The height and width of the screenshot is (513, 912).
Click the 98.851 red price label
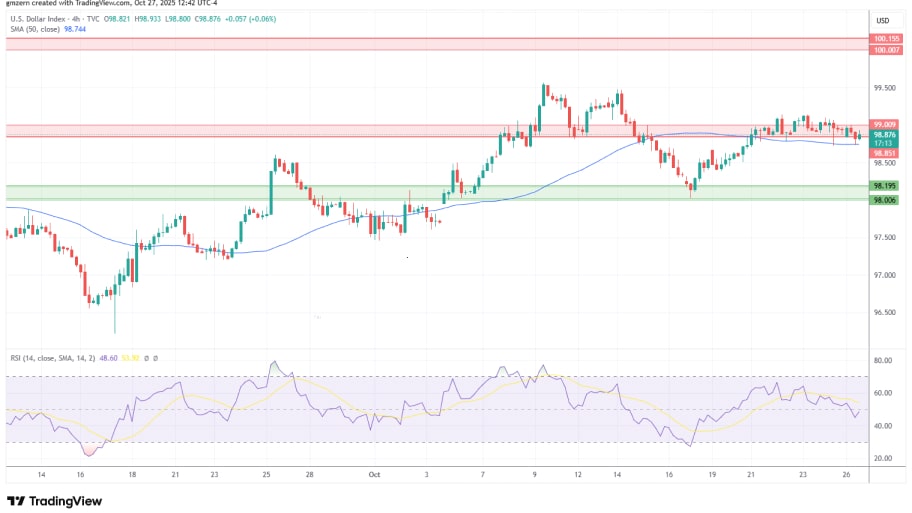point(884,153)
